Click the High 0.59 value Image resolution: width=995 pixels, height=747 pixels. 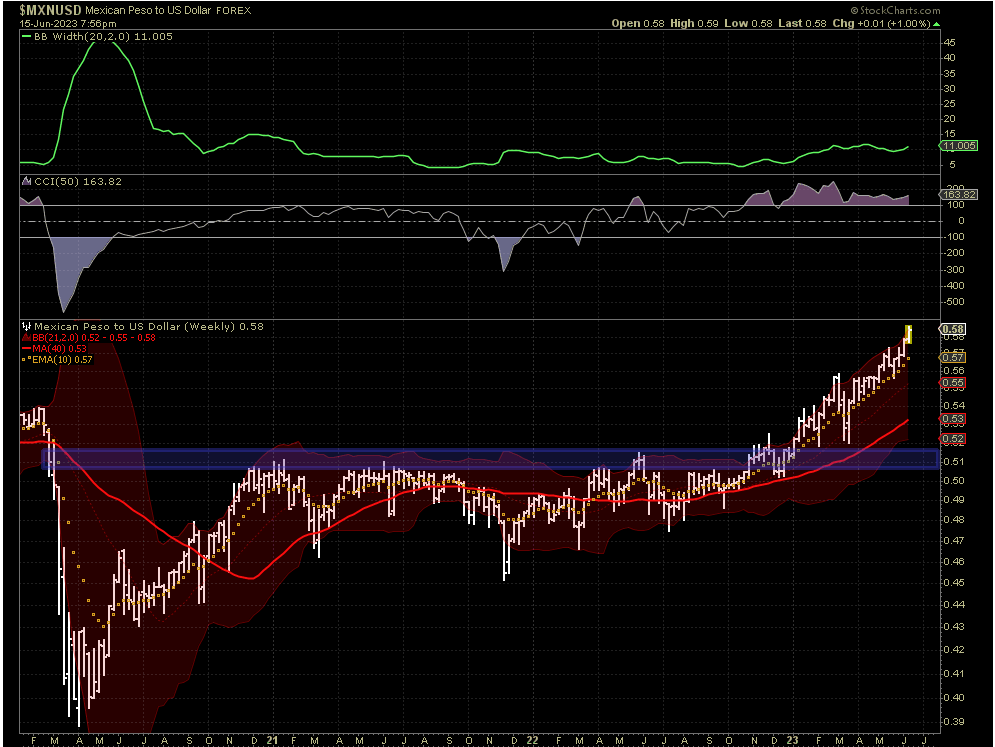[x=694, y=23]
